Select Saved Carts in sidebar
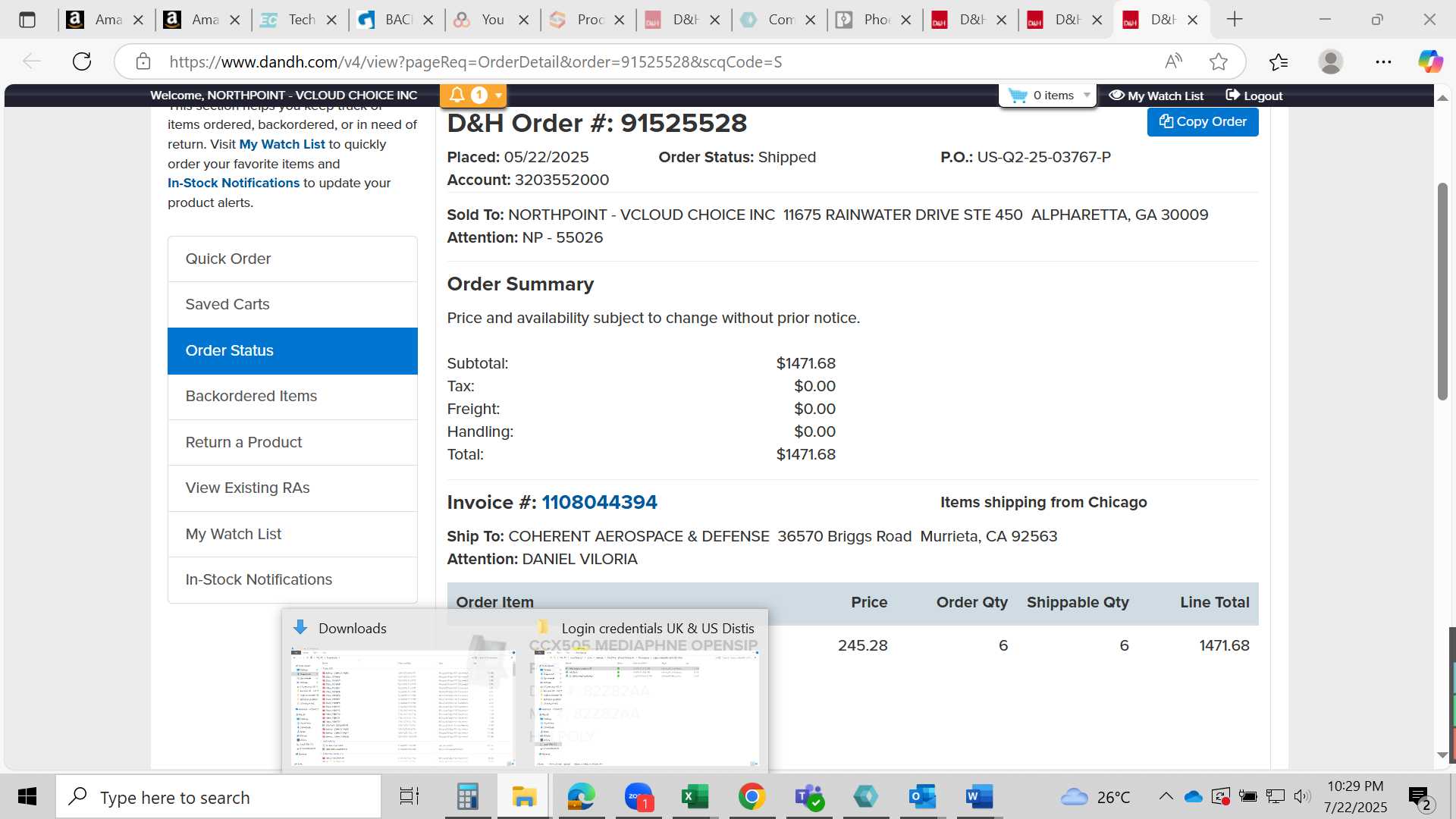The height and width of the screenshot is (819, 1456). [x=293, y=304]
